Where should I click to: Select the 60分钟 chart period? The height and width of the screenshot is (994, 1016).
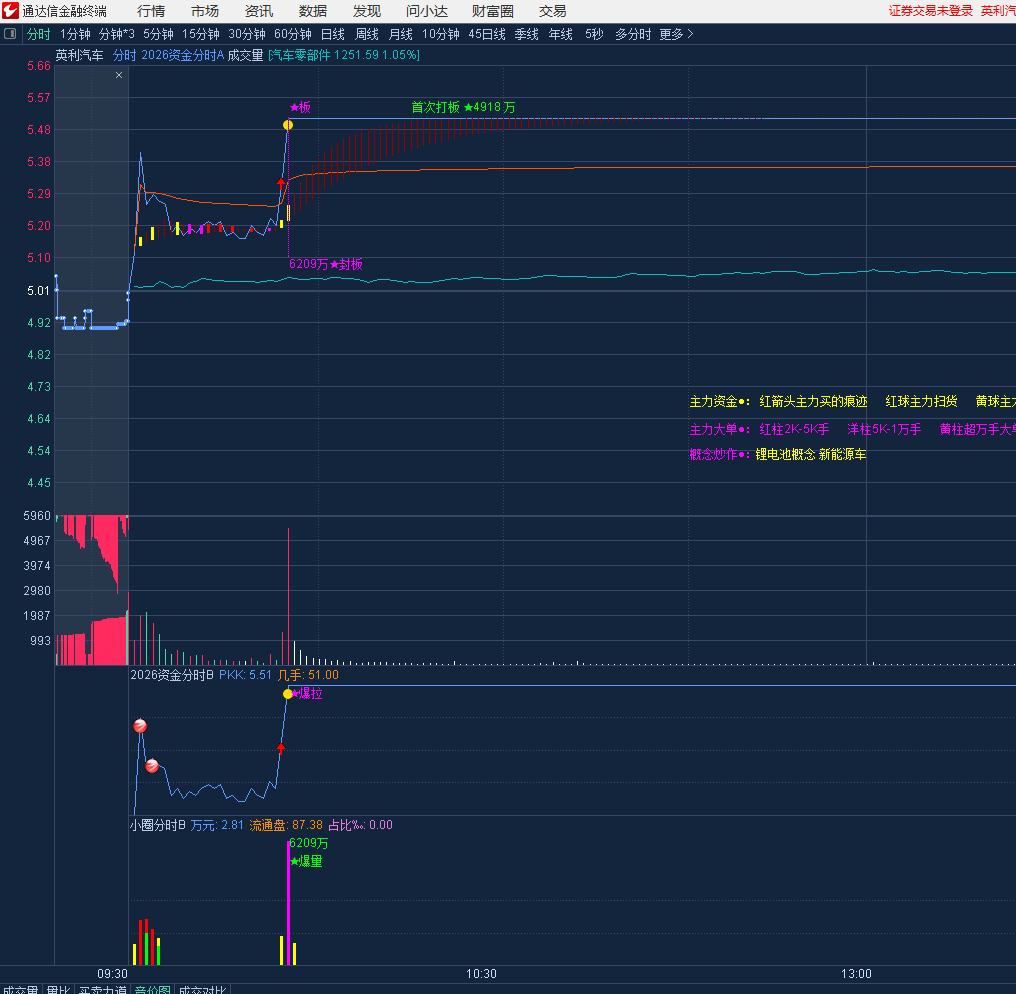click(x=293, y=34)
